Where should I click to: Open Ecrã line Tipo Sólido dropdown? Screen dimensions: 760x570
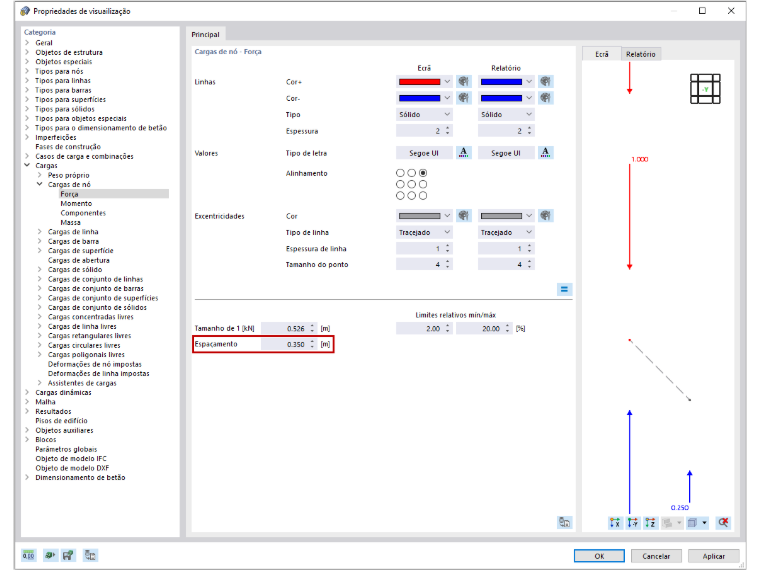(x=424, y=114)
